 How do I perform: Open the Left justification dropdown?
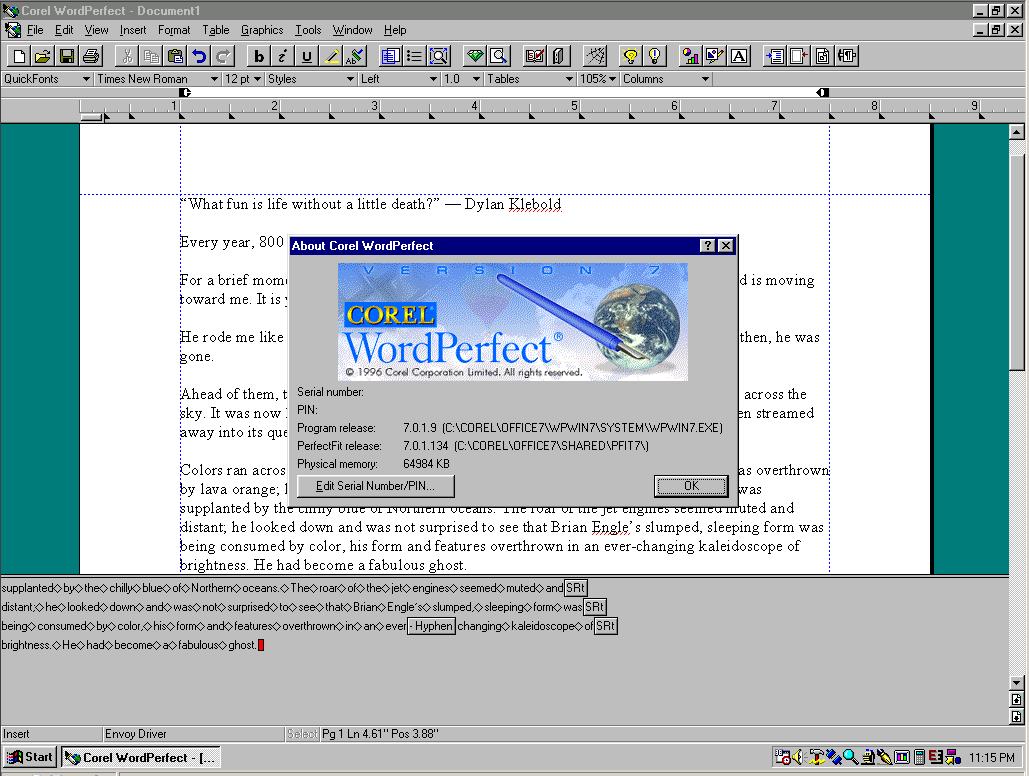pyautogui.click(x=432, y=79)
